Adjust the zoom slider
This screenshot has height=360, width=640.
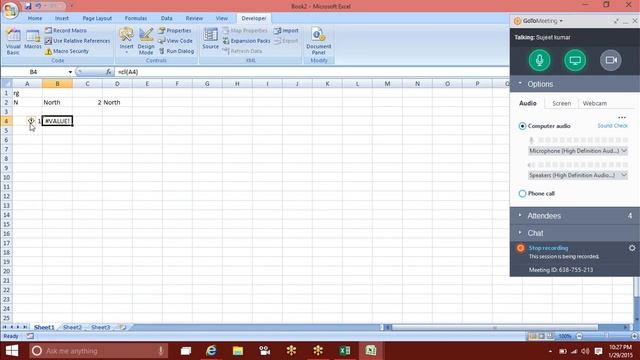pyautogui.click(x=607, y=336)
